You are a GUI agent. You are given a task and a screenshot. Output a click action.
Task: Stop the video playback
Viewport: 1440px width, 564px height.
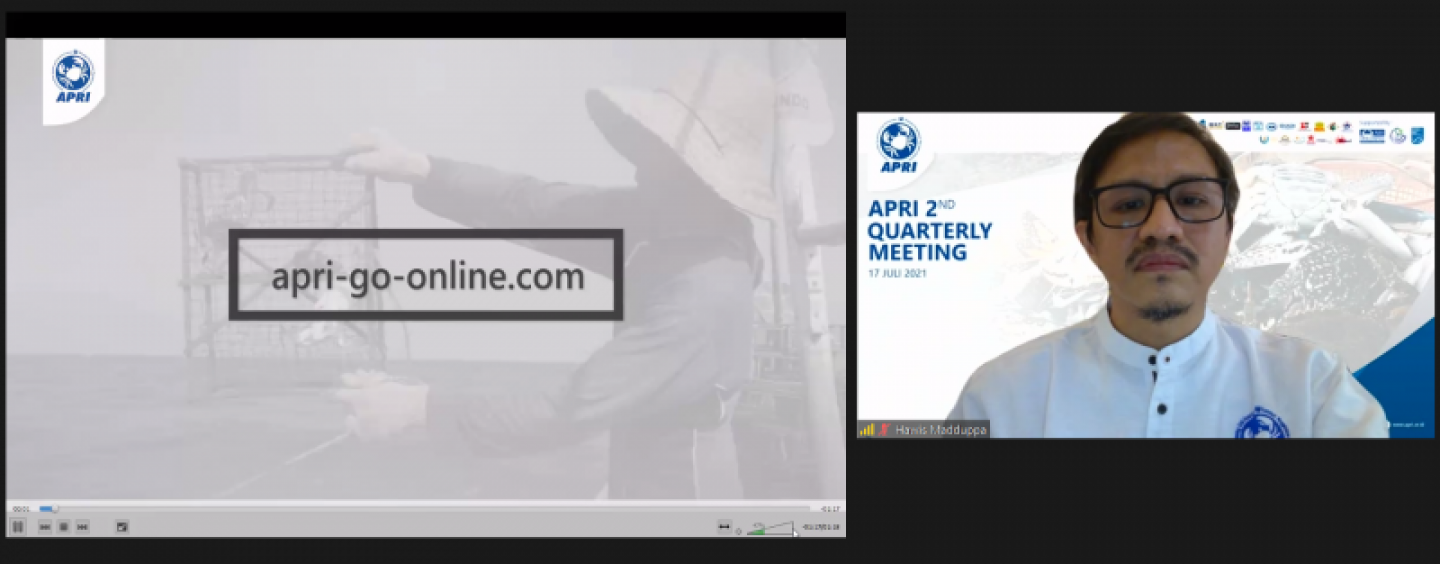click(x=63, y=527)
